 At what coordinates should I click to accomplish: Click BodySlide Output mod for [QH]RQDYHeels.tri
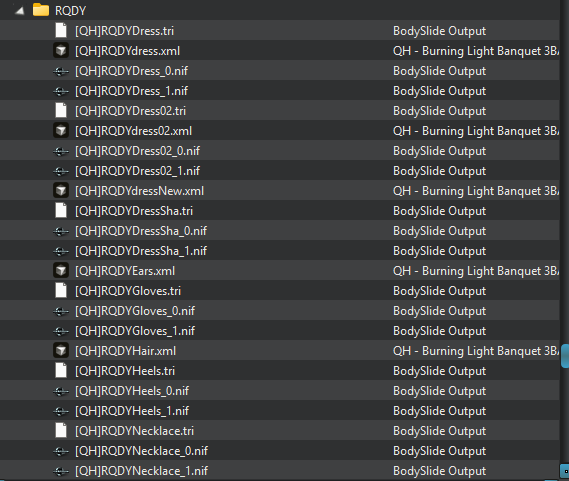tap(439, 371)
